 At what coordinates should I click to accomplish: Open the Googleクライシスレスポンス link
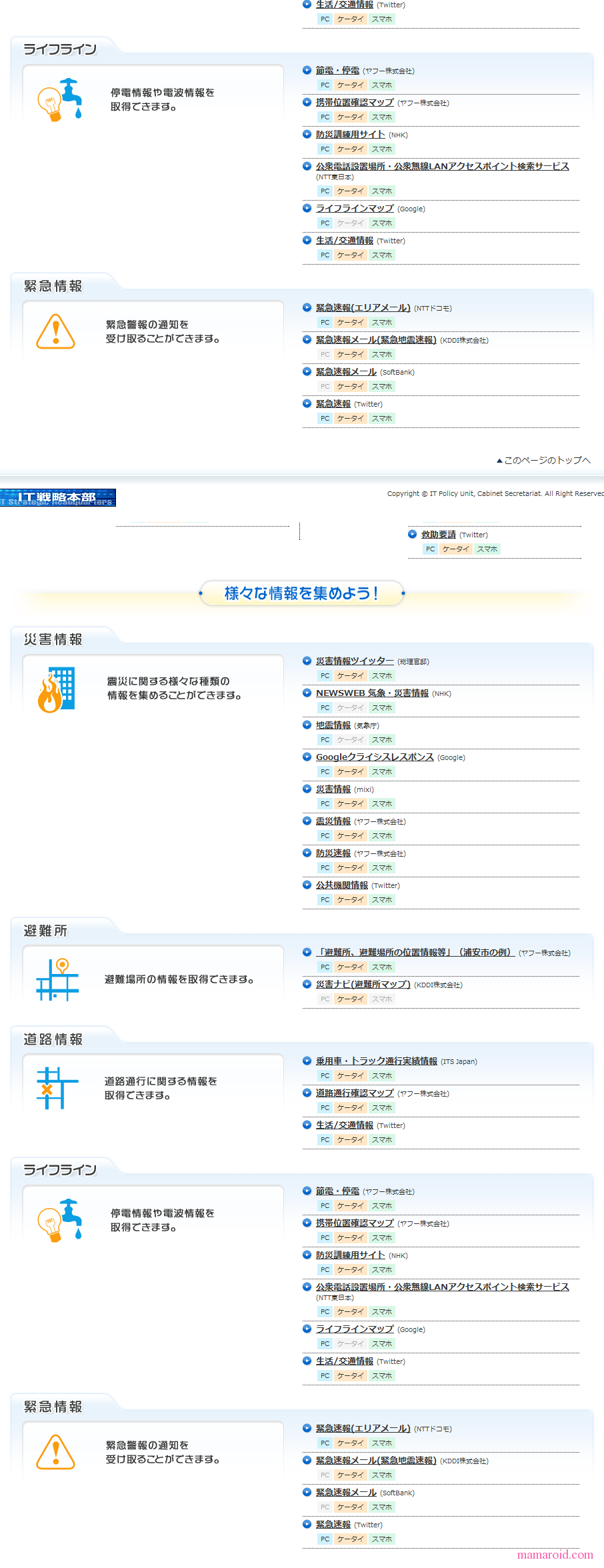tap(375, 757)
